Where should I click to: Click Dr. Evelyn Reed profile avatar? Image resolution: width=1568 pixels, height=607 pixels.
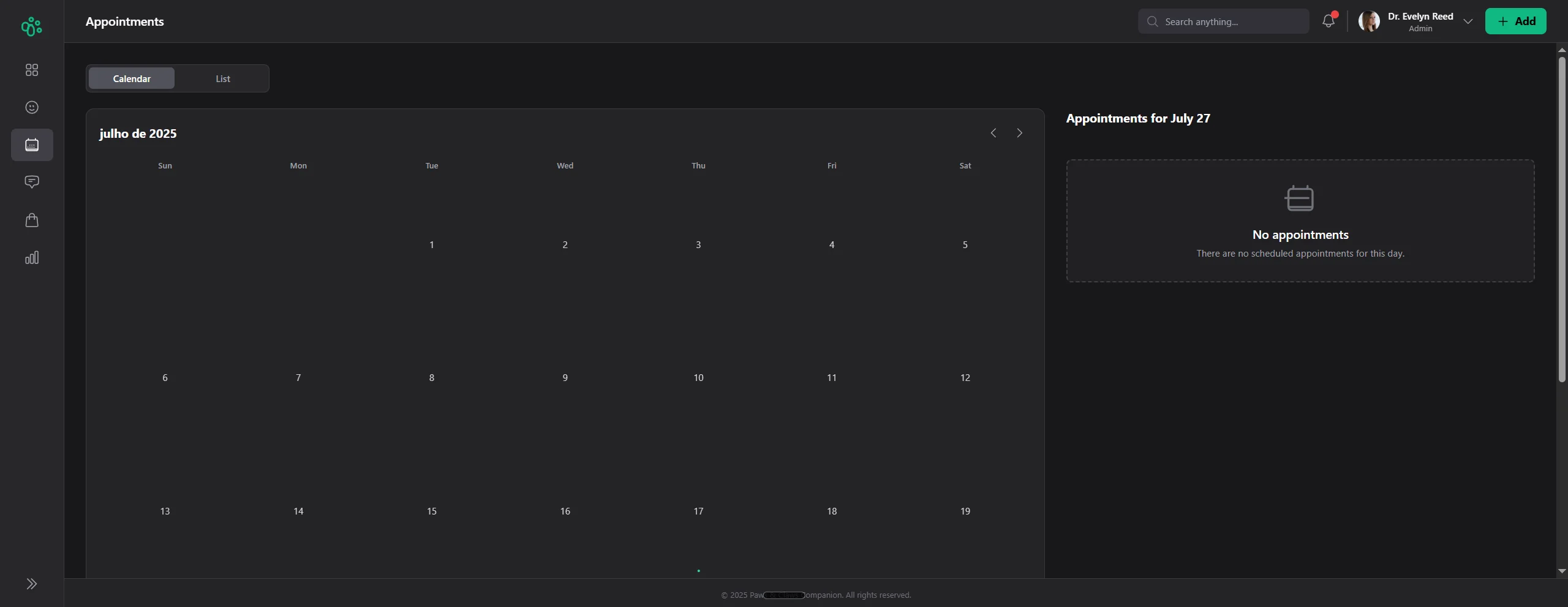[x=1369, y=21]
